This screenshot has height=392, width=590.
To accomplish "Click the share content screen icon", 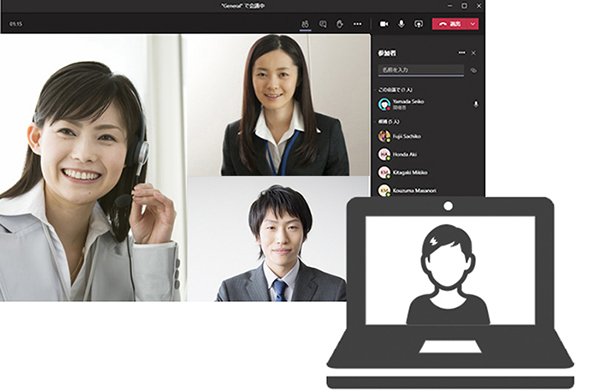I will pyautogui.click(x=418, y=24).
